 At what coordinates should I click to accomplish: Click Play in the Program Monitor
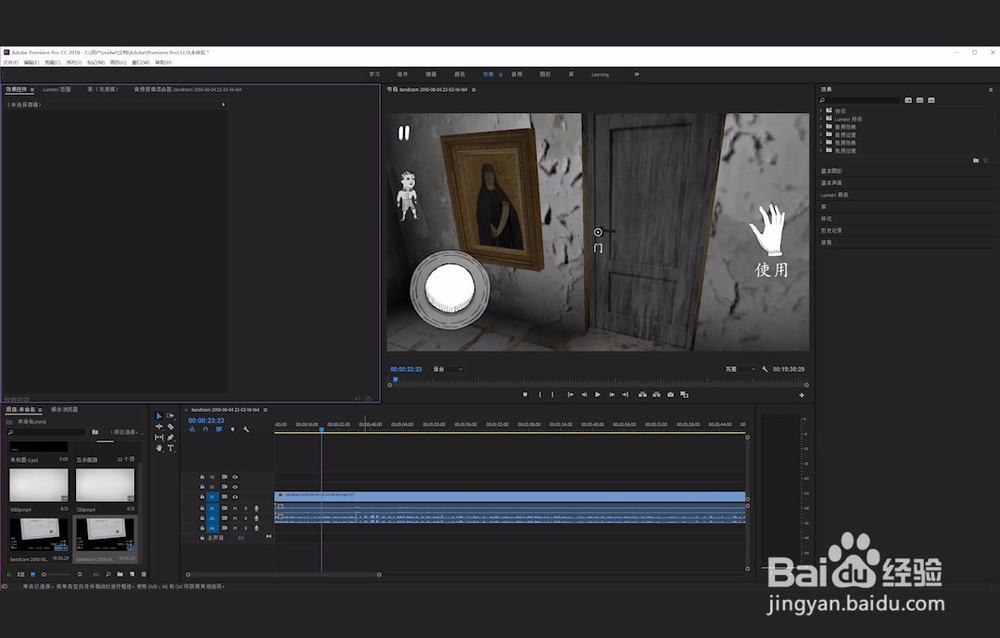pos(598,395)
